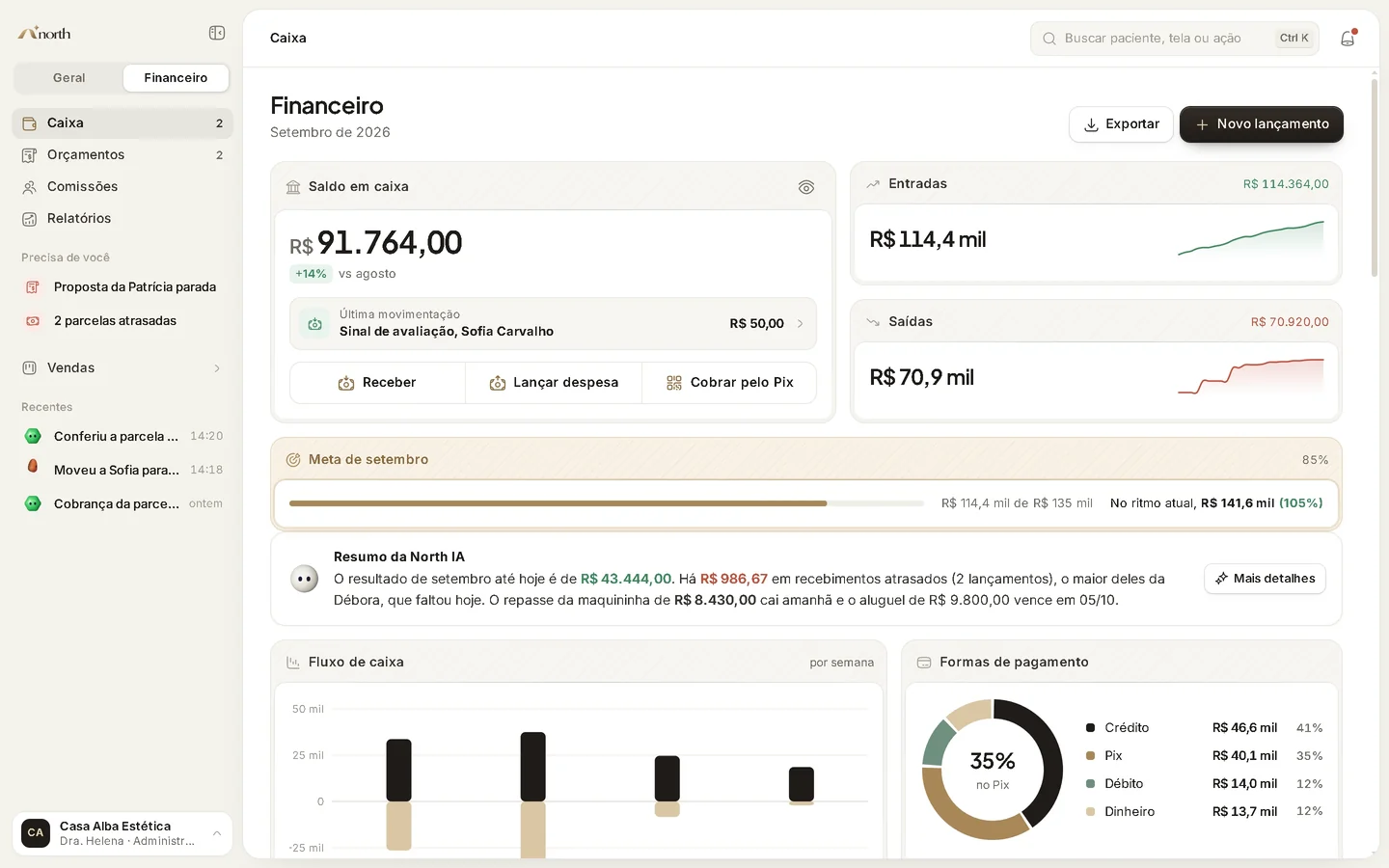1389x868 pixels.
Task: Click Cobrar pelo Pix button
Action: (729, 383)
